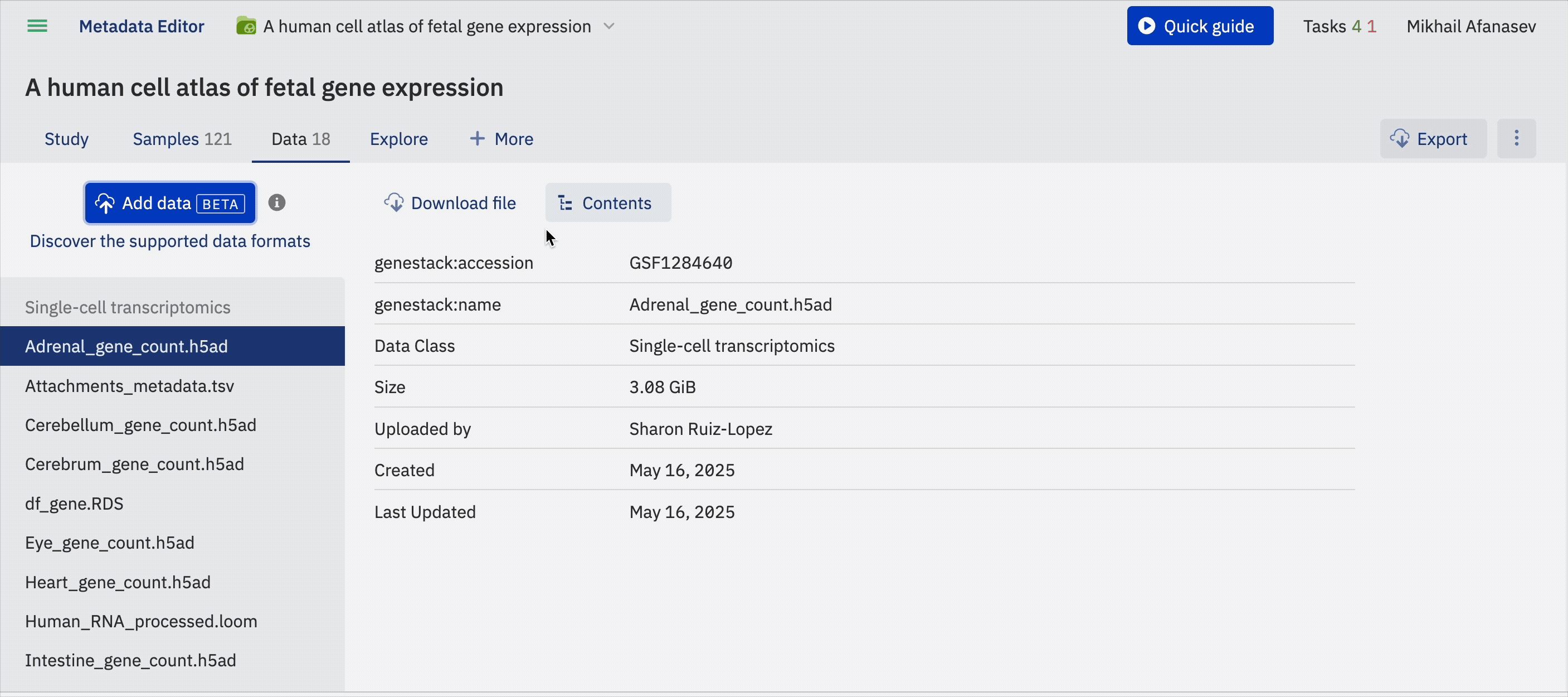Open the three-dot options menu
This screenshot has height=697, width=1568.
tap(1516, 138)
